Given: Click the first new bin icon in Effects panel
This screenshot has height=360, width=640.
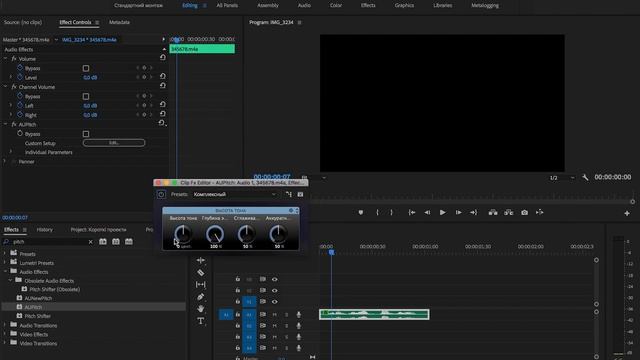Looking at the screenshot, I should [103, 242].
